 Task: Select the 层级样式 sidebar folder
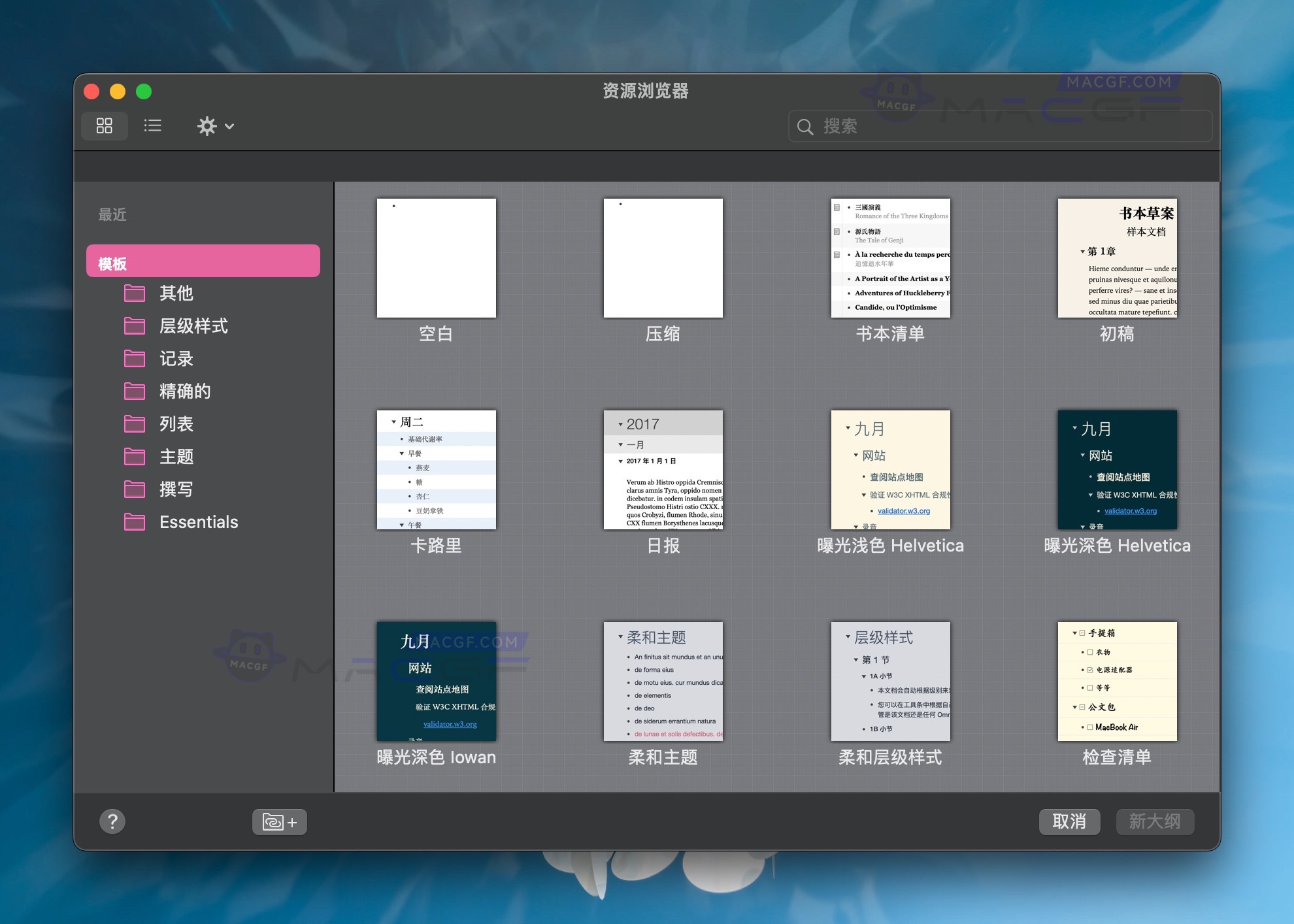coord(193,326)
